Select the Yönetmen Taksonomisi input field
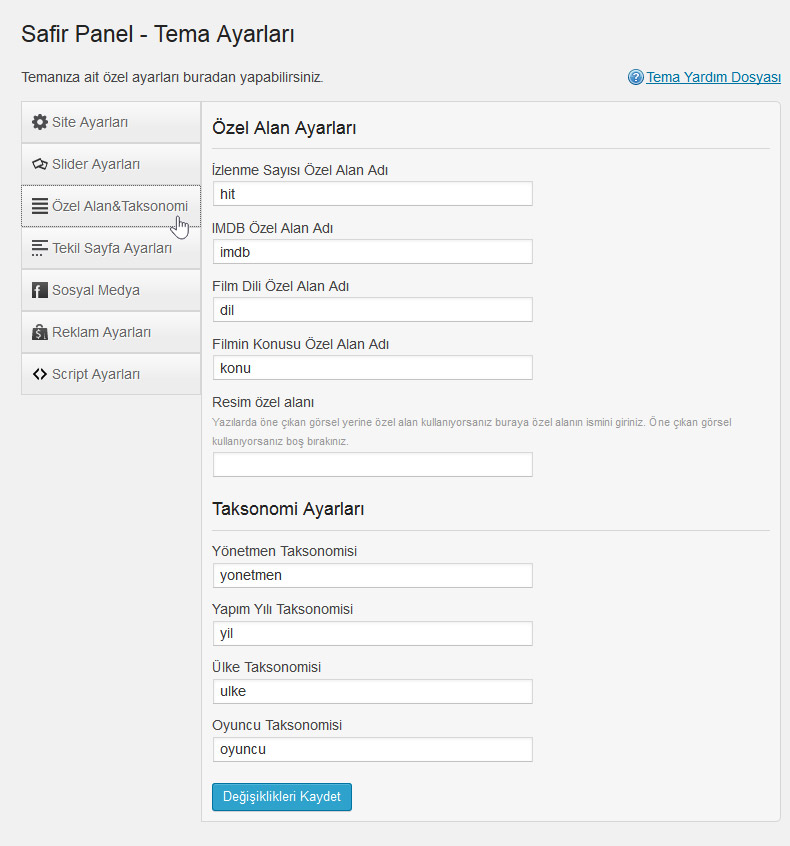The width and height of the screenshot is (790, 846). (x=373, y=575)
